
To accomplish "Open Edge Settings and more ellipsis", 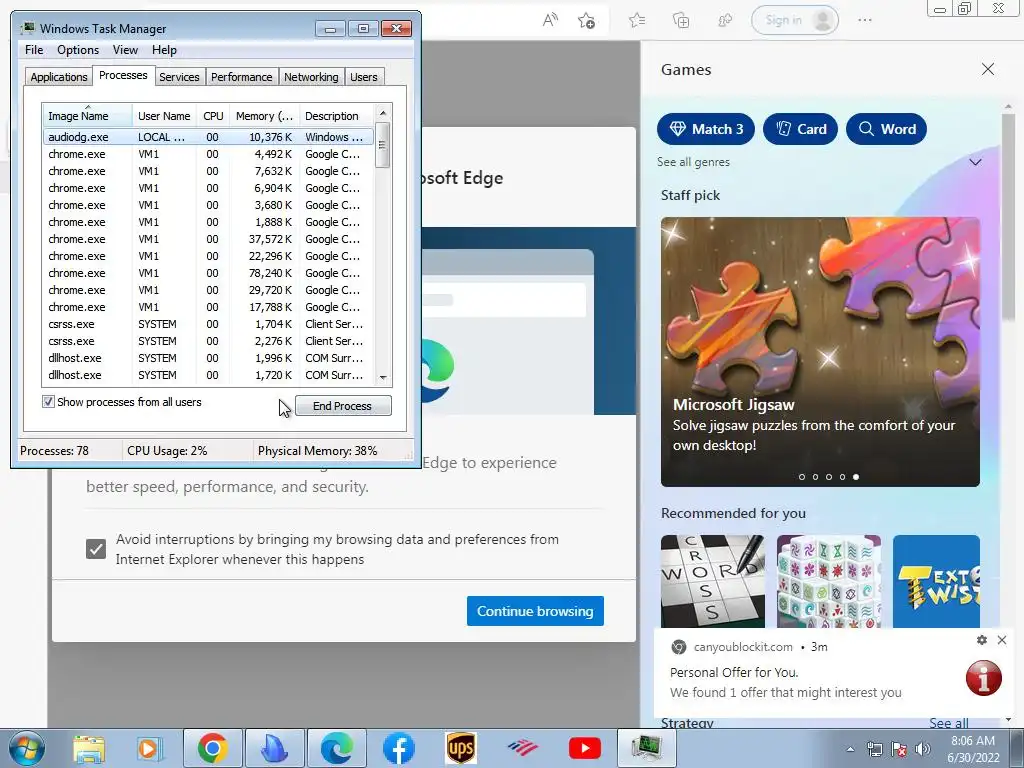I will coord(865,20).
